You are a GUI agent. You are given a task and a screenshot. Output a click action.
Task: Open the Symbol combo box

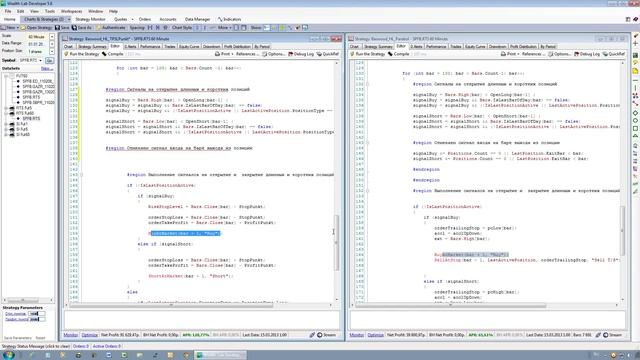pyautogui.click(x=31, y=60)
